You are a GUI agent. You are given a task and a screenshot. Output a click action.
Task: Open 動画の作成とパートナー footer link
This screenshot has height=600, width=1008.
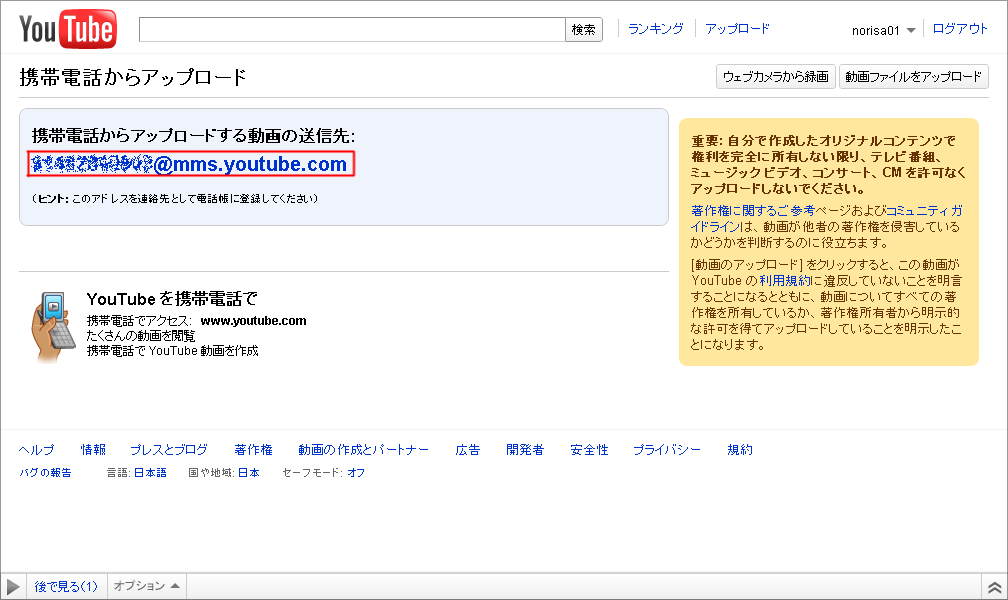(x=363, y=450)
